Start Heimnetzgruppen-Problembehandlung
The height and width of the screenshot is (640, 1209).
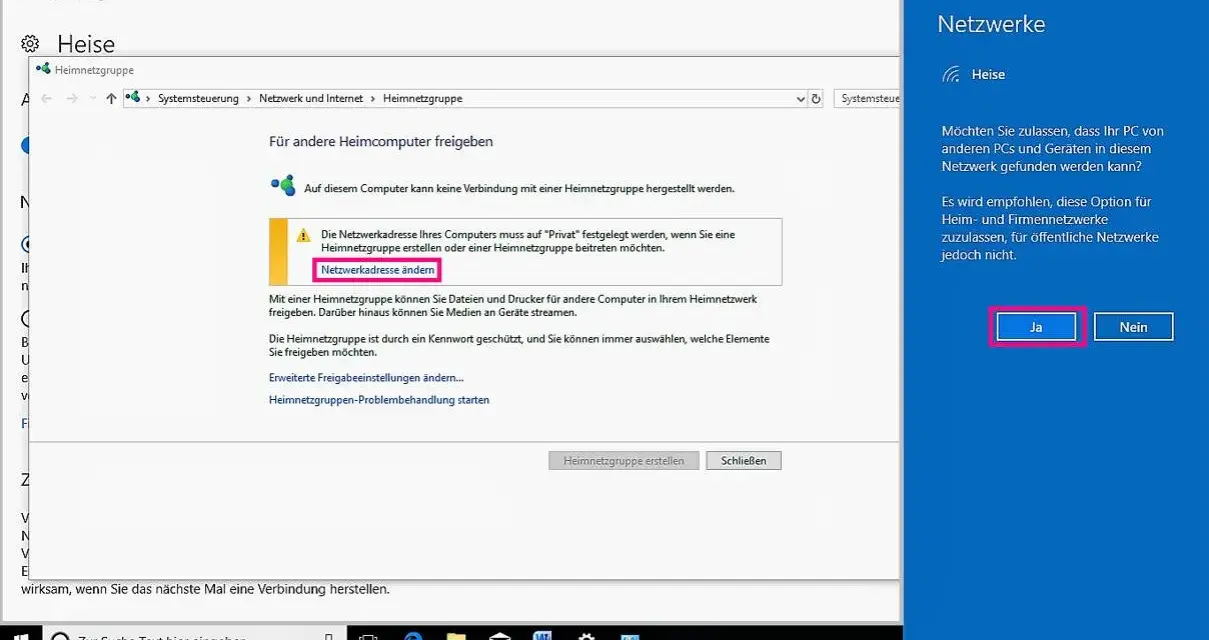coord(379,400)
